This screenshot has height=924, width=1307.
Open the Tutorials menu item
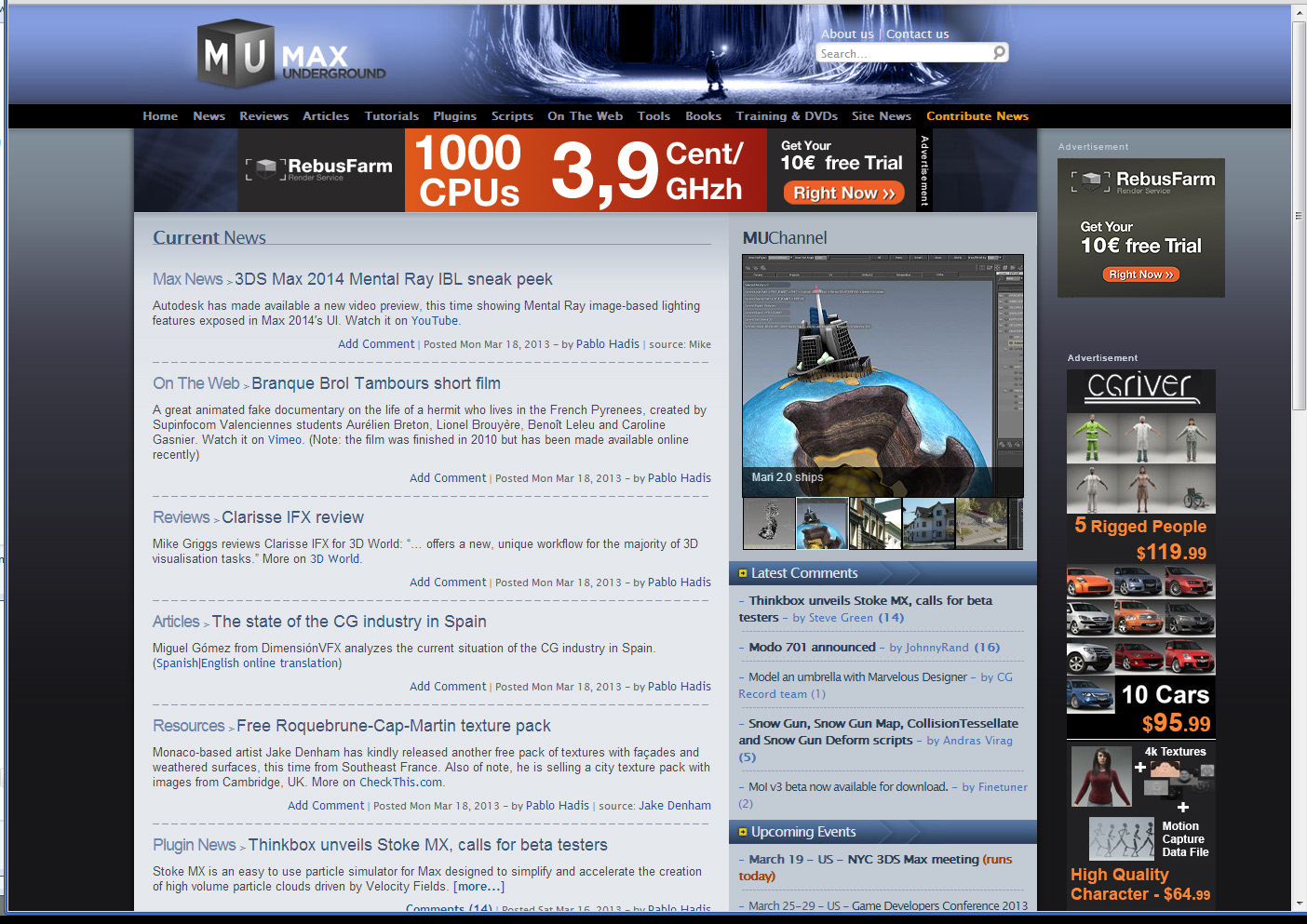(391, 116)
